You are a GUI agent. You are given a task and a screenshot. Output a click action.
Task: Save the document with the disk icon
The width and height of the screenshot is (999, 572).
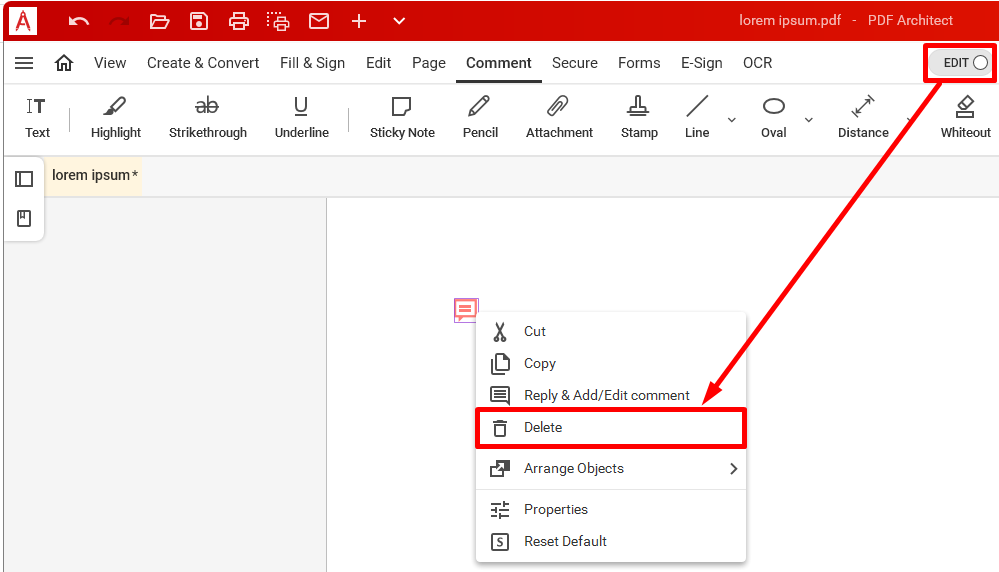tap(199, 21)
